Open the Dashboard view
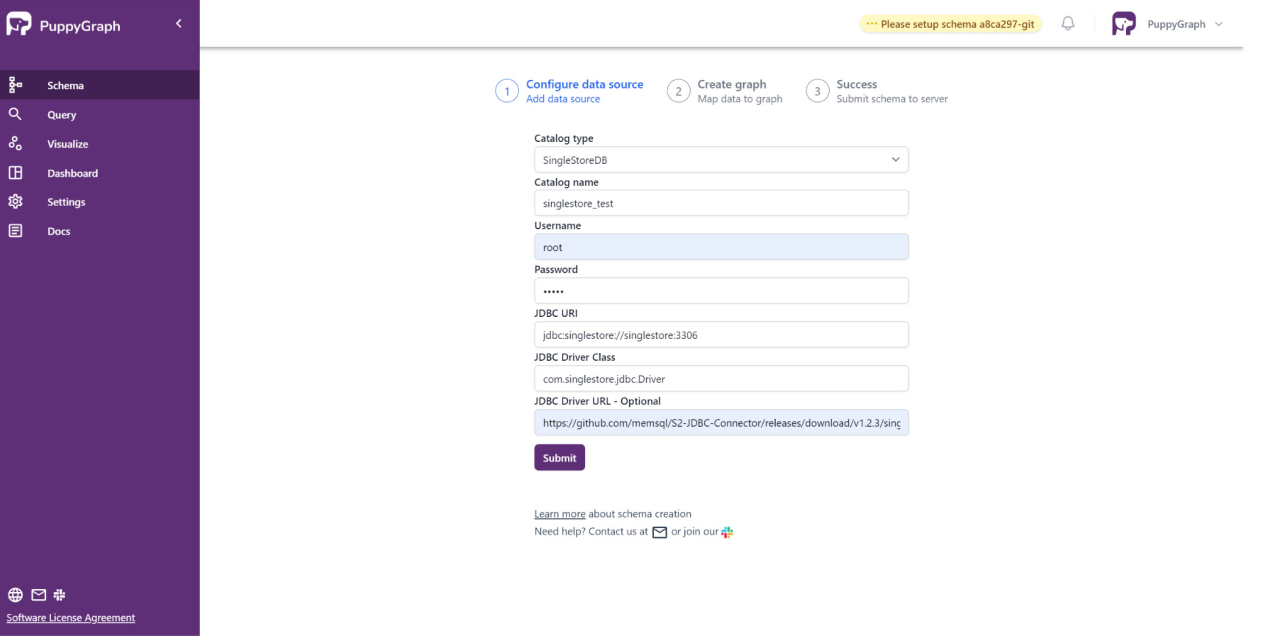This screenshot has width=1280, height=636. 72,172
